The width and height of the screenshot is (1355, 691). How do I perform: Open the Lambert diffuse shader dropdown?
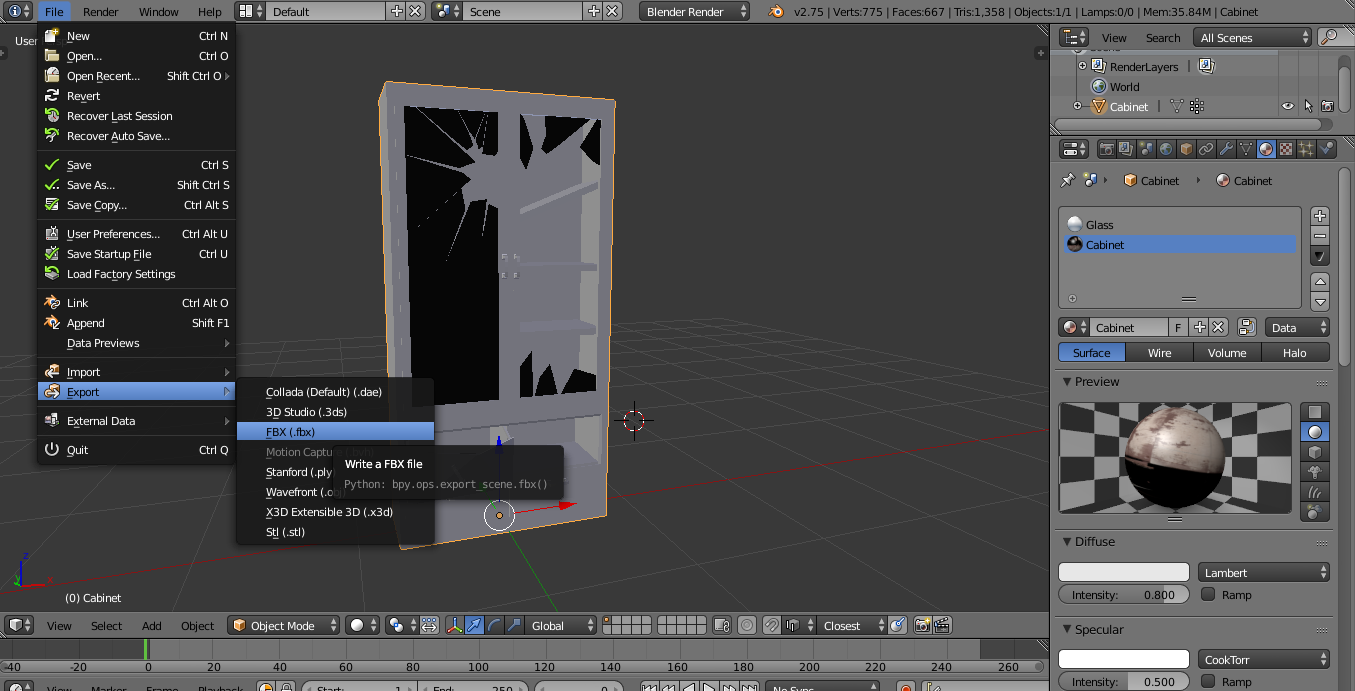click(1264, 572)
